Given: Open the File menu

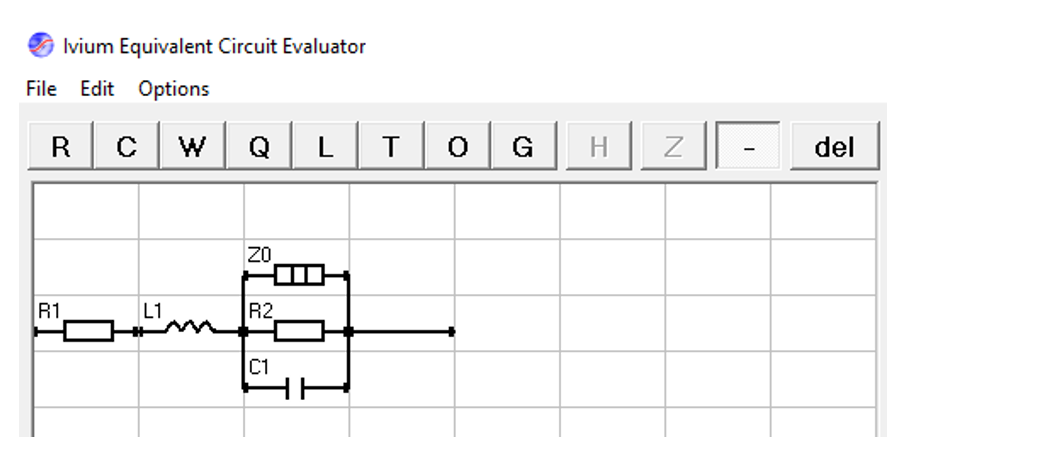Looking at the screenshot, I should 41,89.
